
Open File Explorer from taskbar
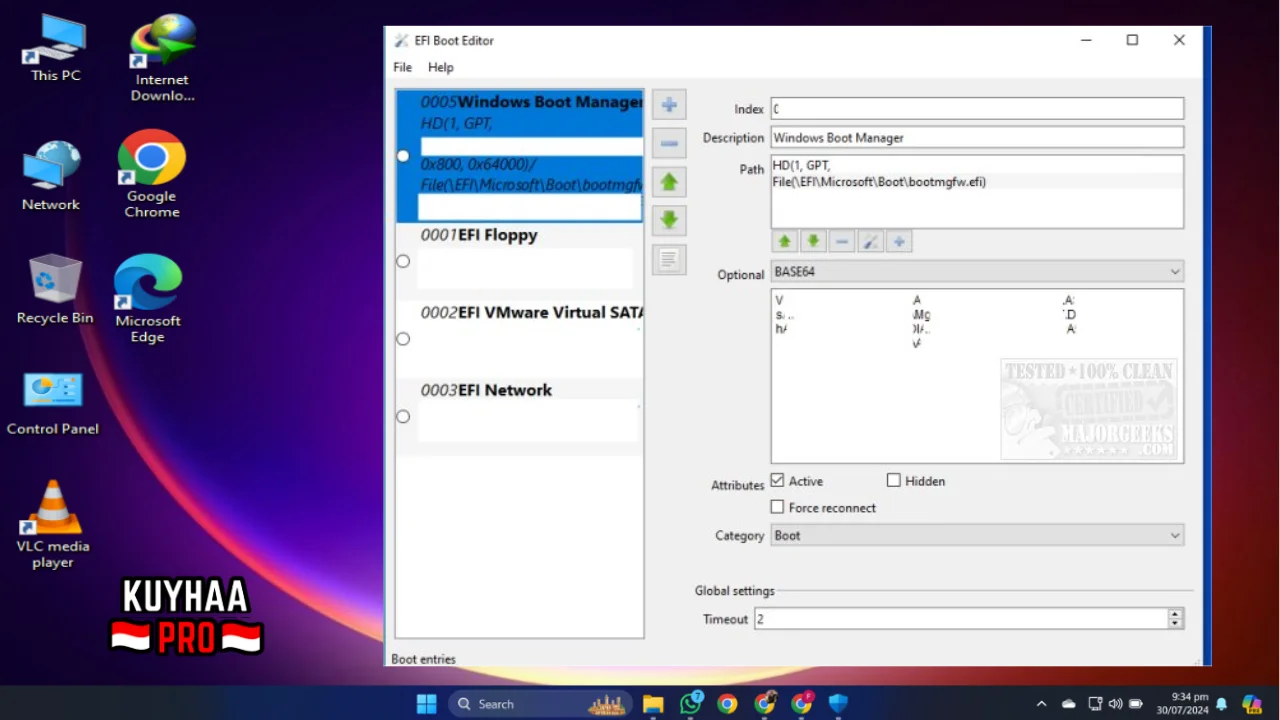[653, 704]
